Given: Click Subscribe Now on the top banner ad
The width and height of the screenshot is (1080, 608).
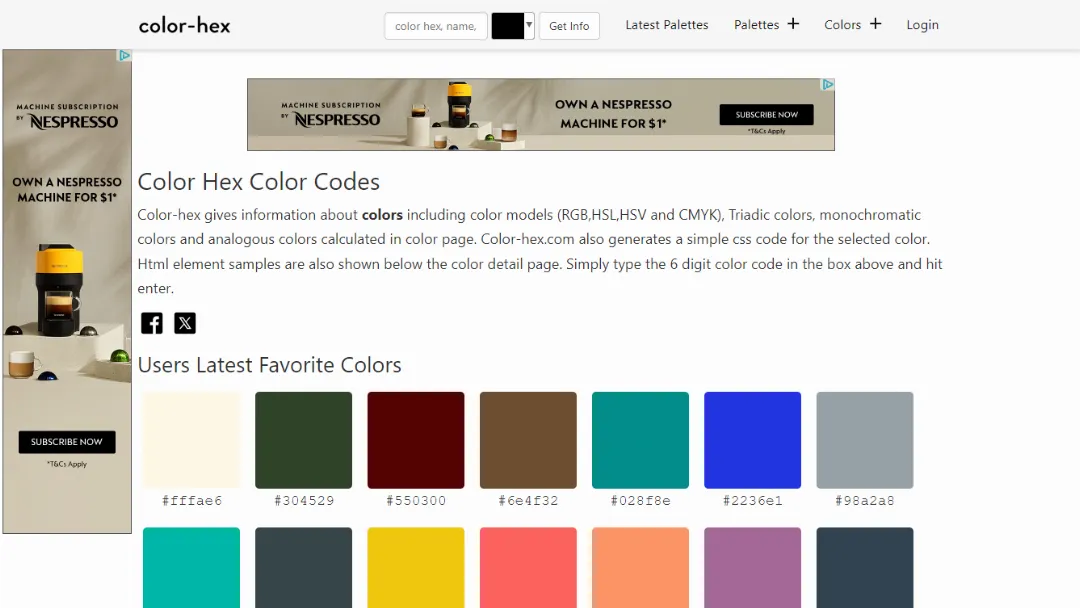Looking at the screenshot, I should (766, 115).
